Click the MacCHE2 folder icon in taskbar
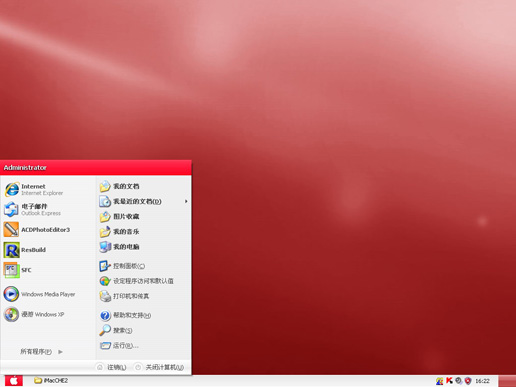 click(x=38, y=380)
